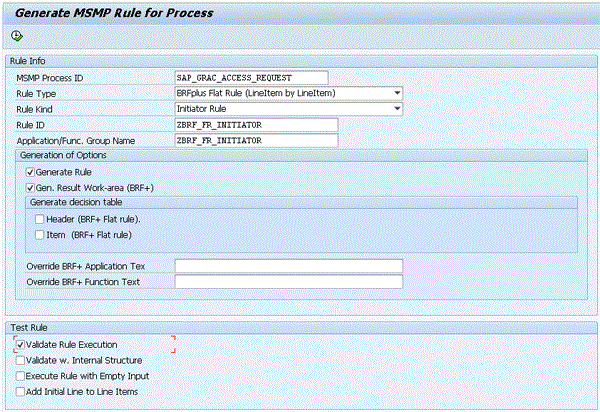Enable Item (BRF+ Flat rule) checkbox
Image resolution: width=600 pixels, height=412 pixels.
pos(39,234)
